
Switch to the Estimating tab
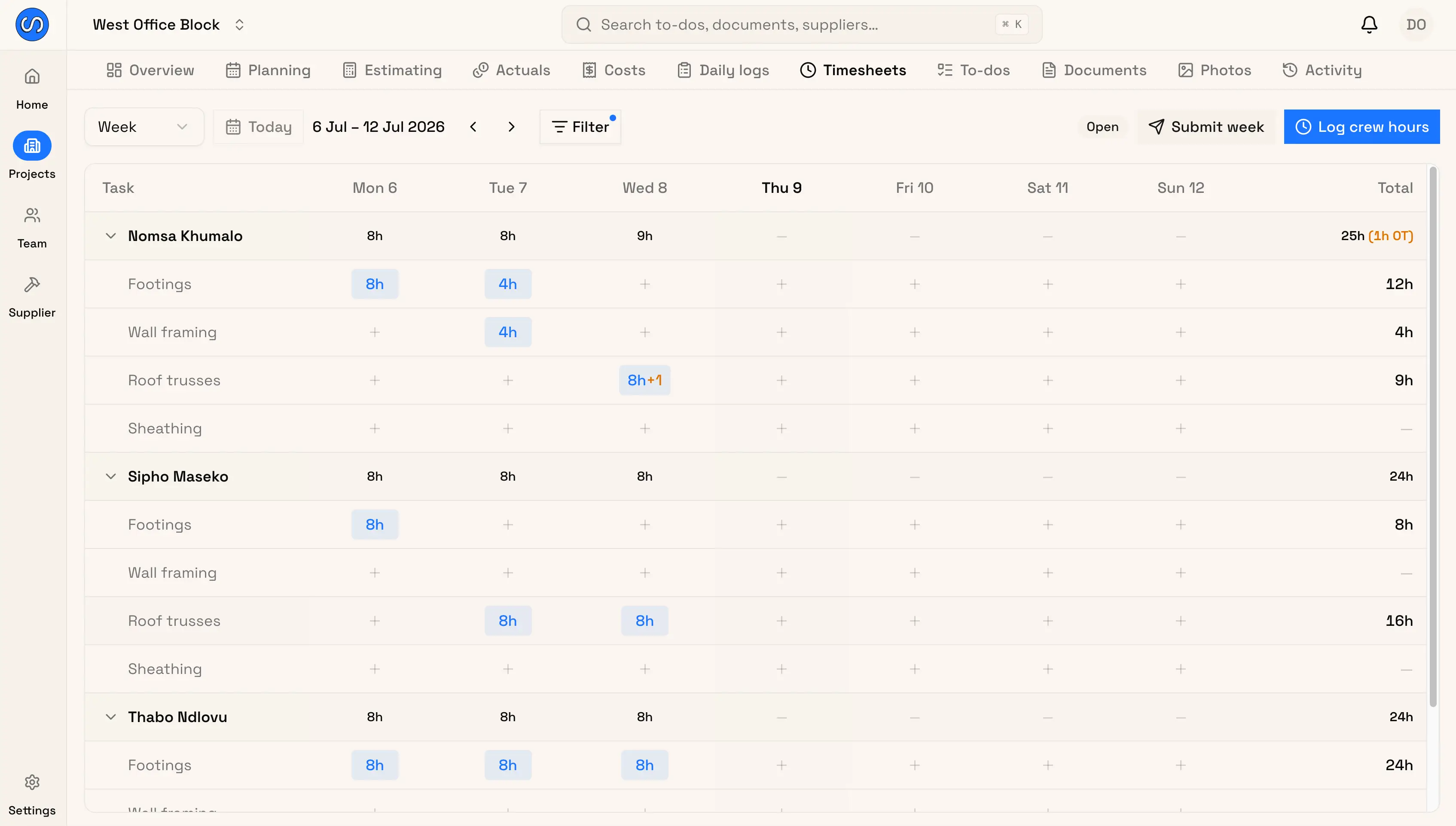(392, 70)
